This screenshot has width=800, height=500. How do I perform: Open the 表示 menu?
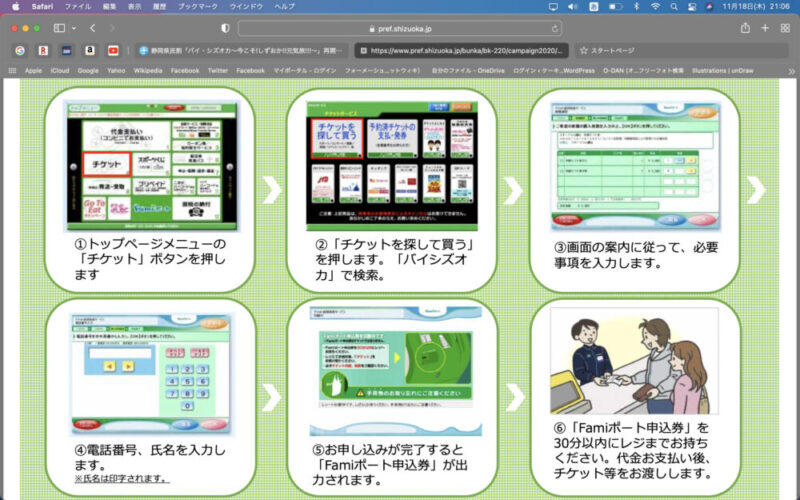point(134,7)
